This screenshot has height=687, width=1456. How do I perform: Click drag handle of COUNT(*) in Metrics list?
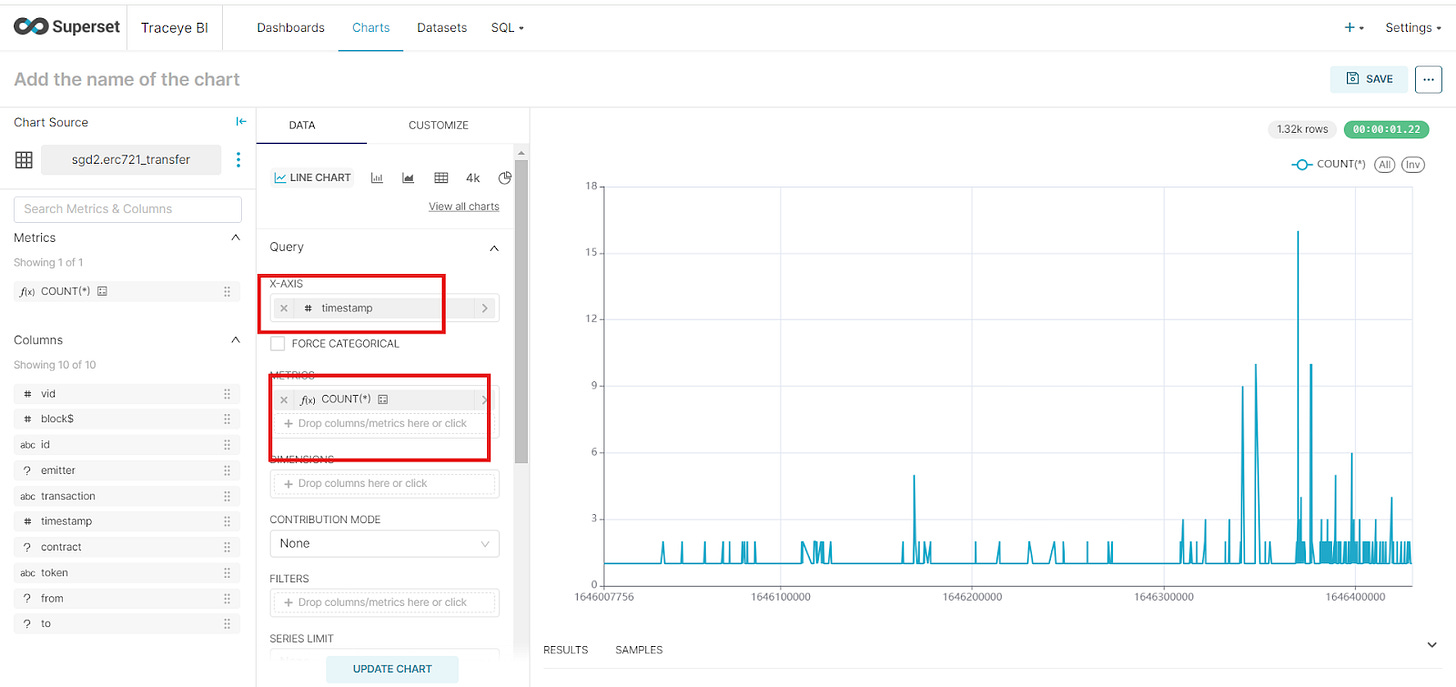pos(227,292)
